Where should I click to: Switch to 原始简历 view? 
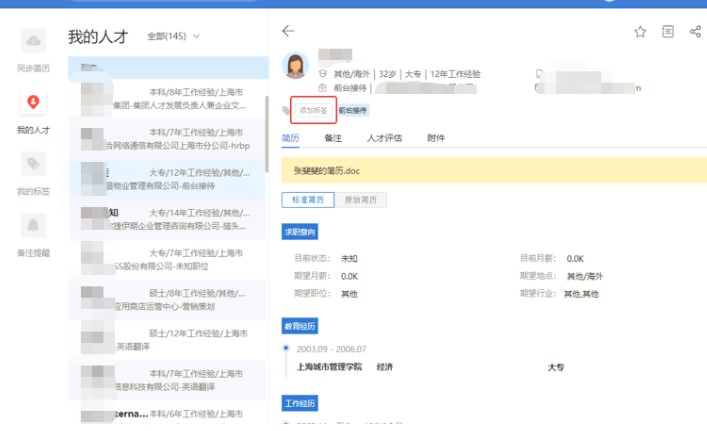click(359, 200)
